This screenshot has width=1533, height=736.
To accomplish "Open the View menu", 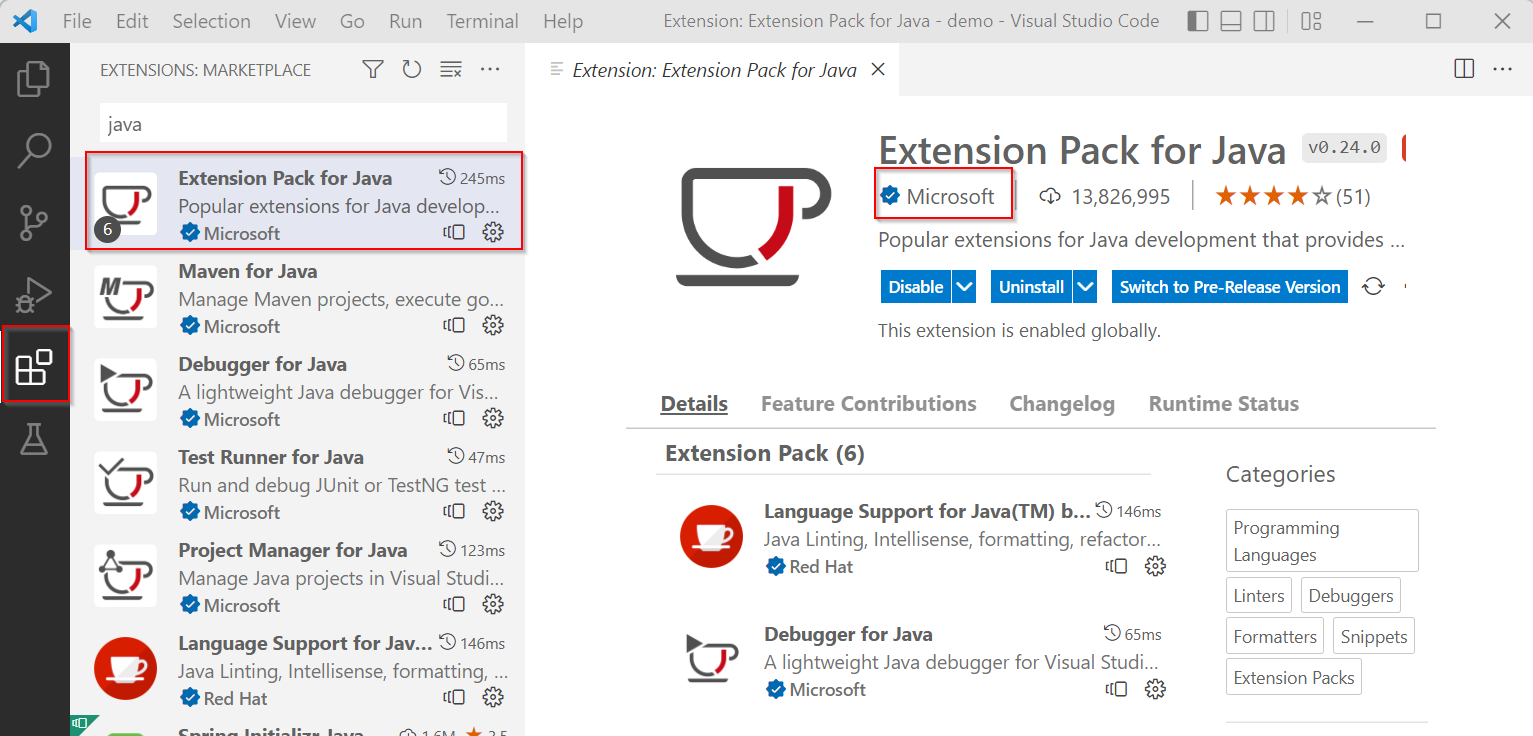I will click(x=295, y=21).
